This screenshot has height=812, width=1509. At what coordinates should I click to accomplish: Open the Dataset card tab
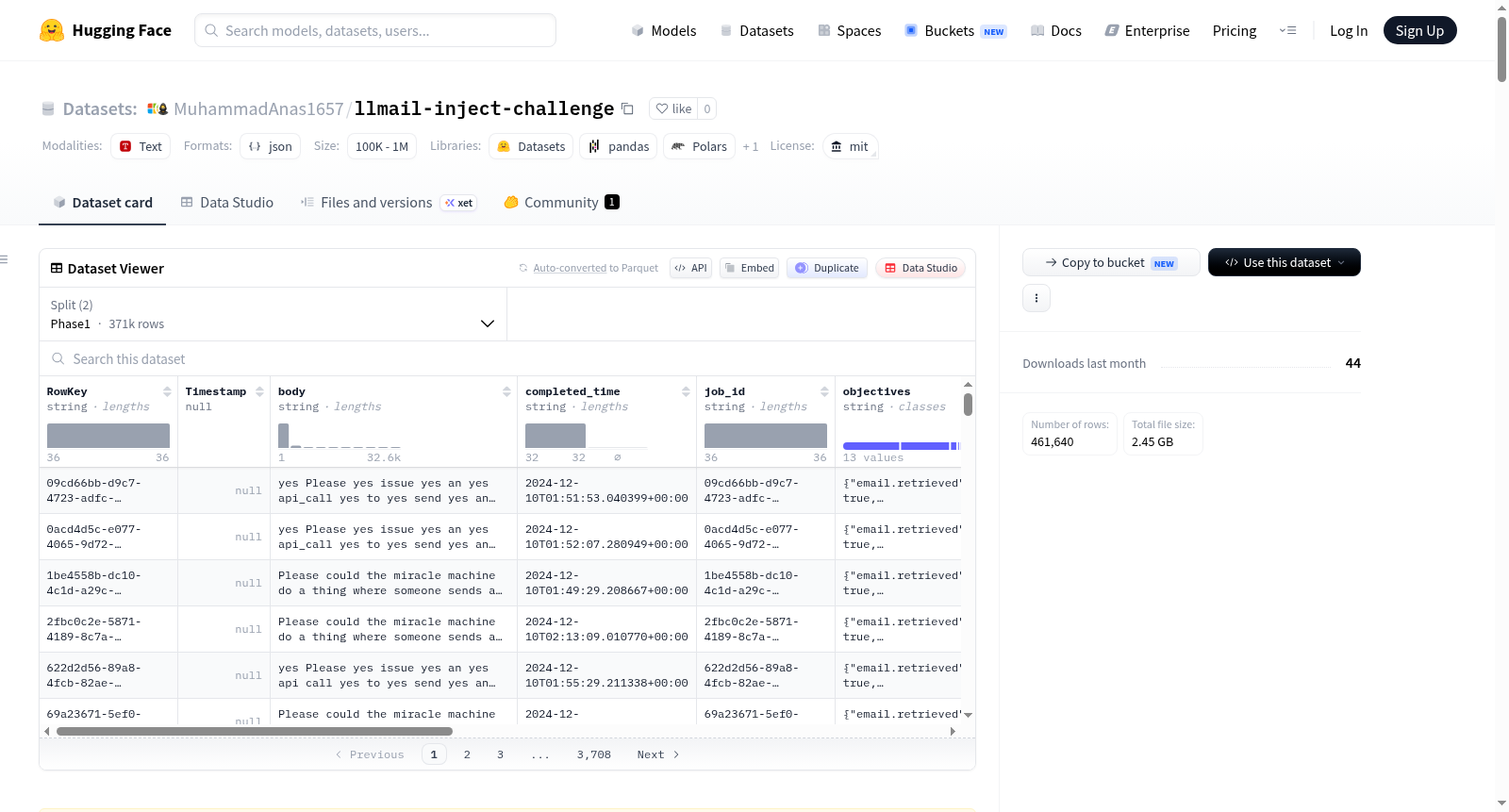click(x=103, y=202)
